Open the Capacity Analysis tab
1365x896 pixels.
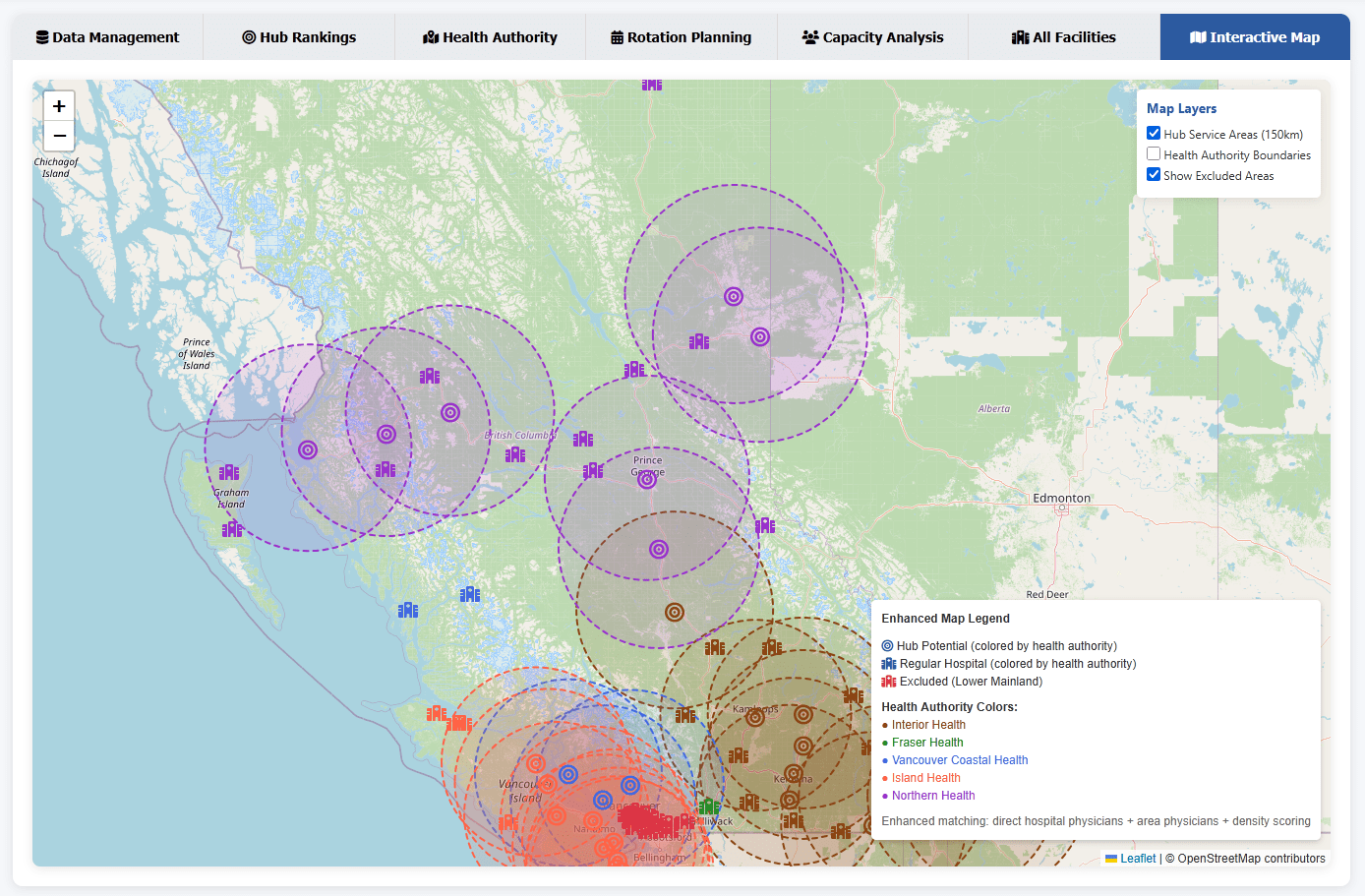click(x=872, y=37)
